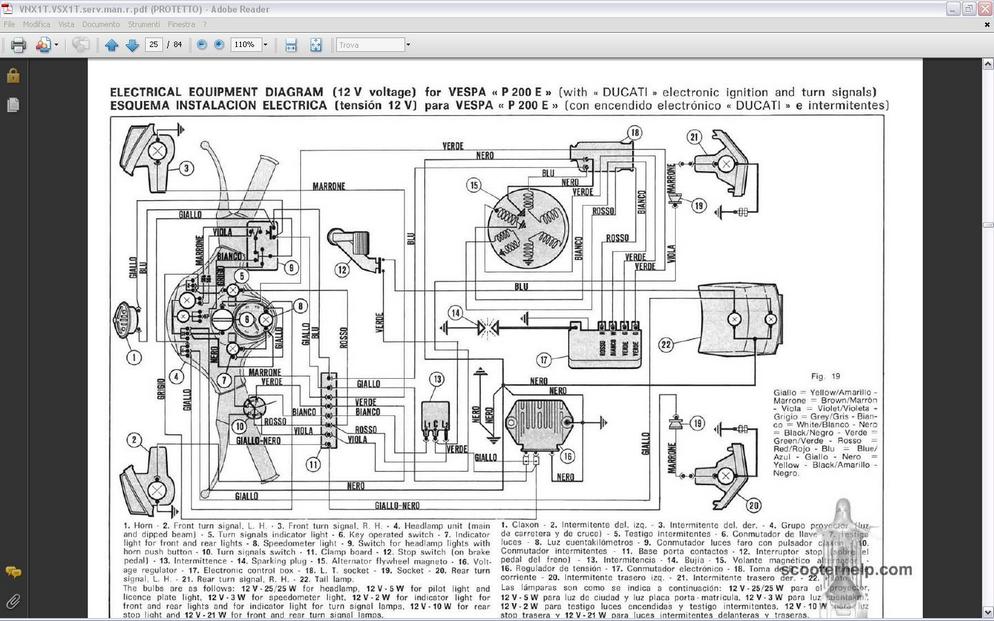Open the Finestra menu
The width and height of the screenshot is (994, 621).
pyautogui.click(x=181, y=23)
